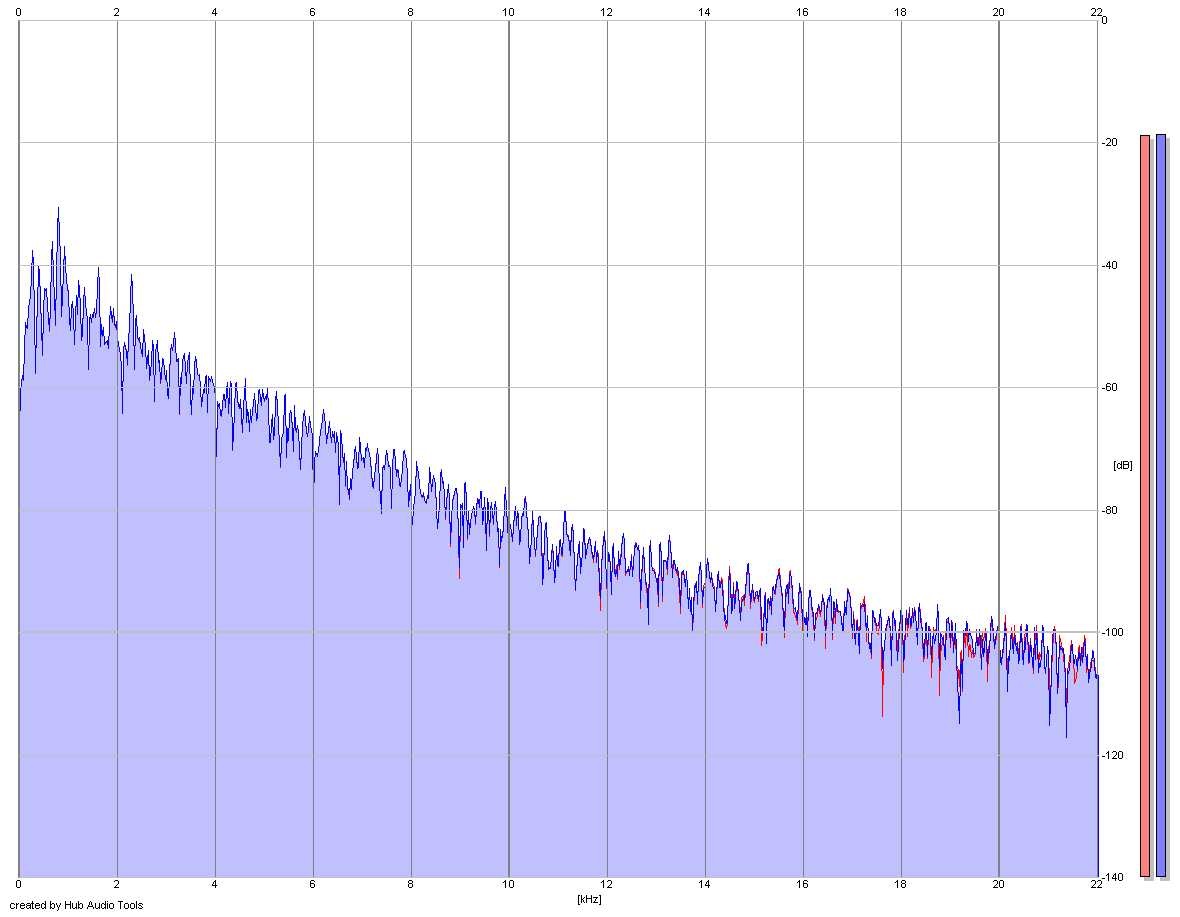Click the bottom axis 6 kHz label

tap(312, 885)
